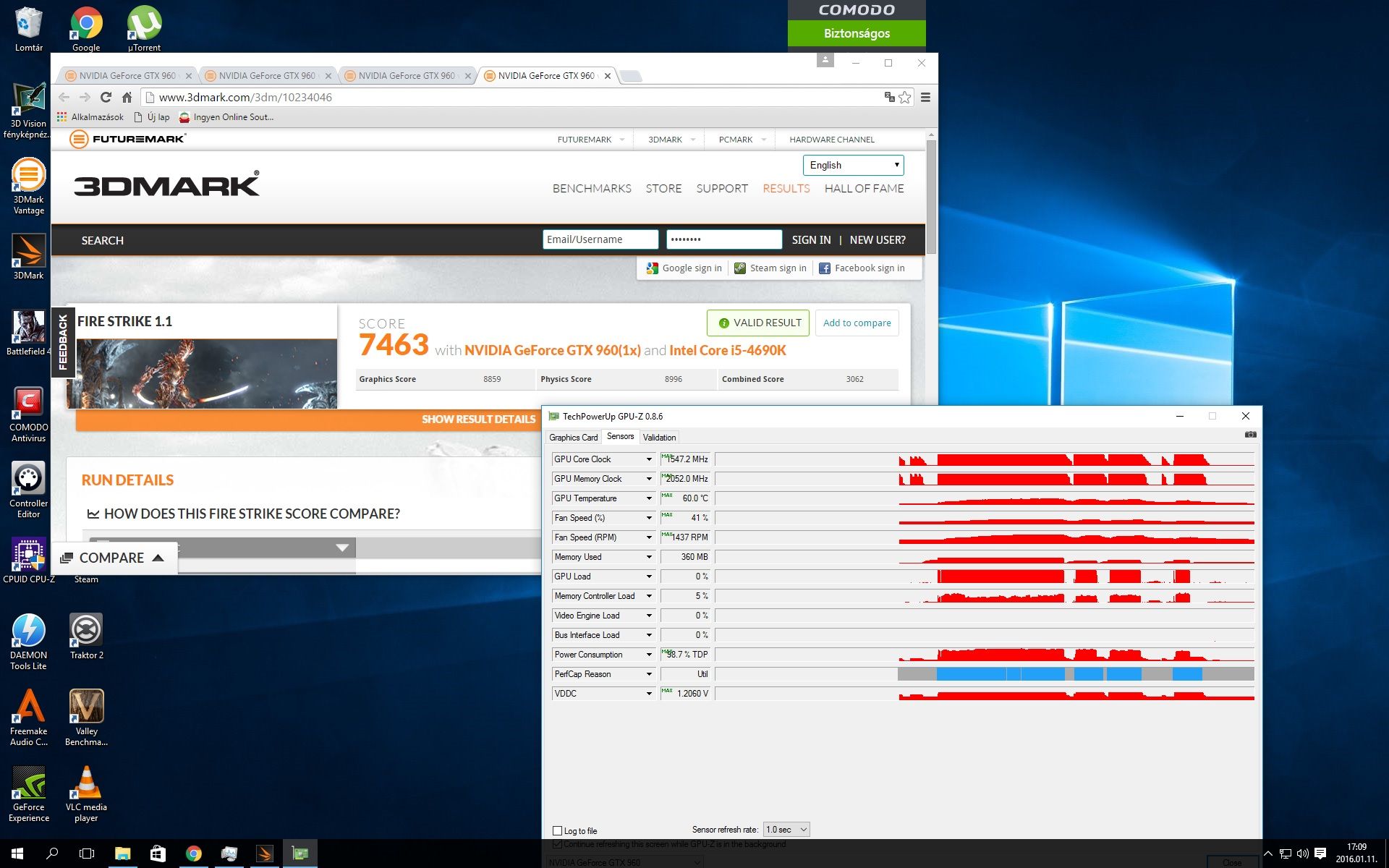Open the Lomtár recycle bin icon

click(x=29, y=29)
